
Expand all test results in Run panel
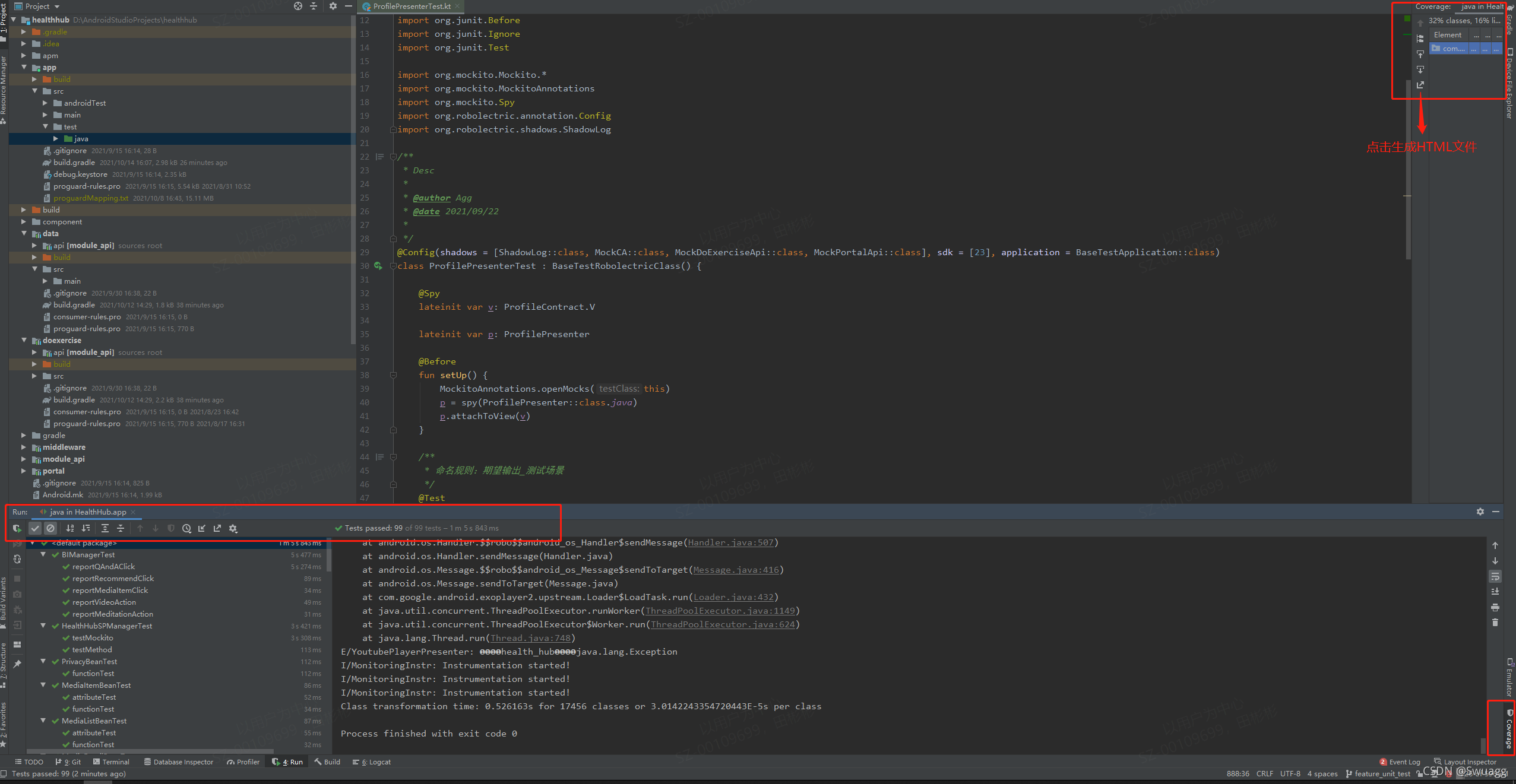click(x=105, y=528)
